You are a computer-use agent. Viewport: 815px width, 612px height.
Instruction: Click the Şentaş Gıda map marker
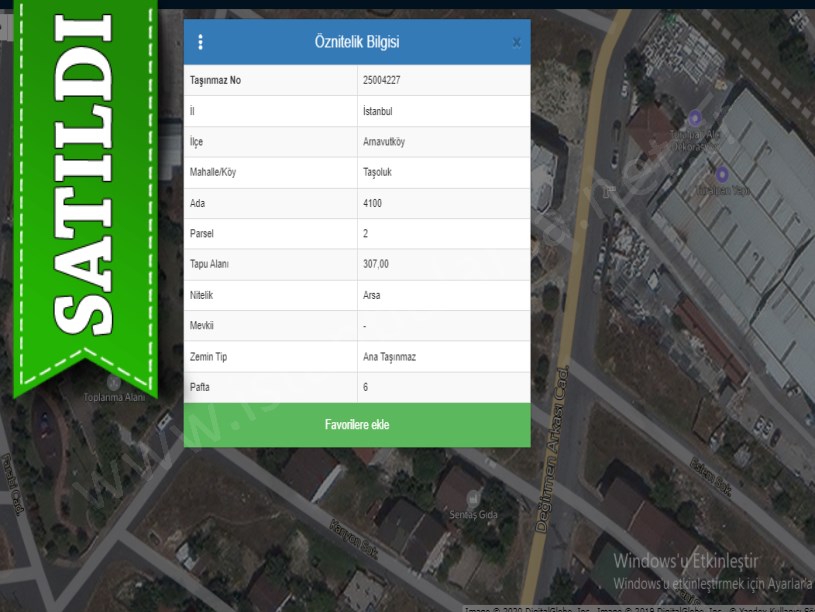tap(472, 498)
